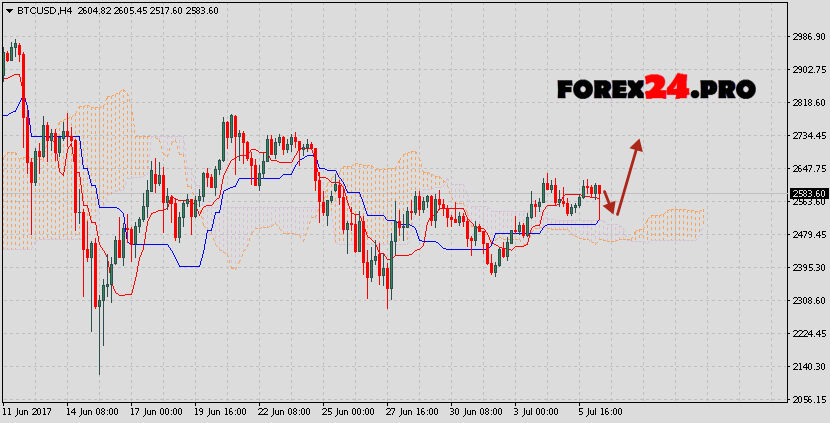Viewport: 830px width, 423px height.
Task: Click the 2902.75 price axis label
Action: 807,70
